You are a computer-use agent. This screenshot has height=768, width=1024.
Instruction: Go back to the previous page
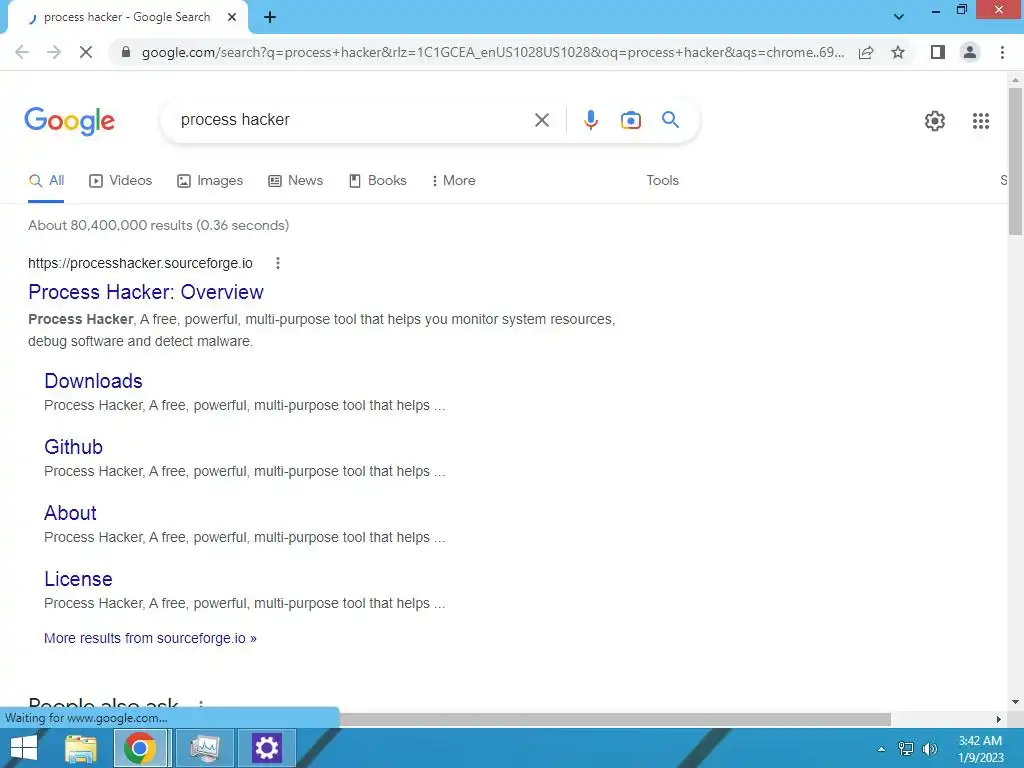(22, 52)
